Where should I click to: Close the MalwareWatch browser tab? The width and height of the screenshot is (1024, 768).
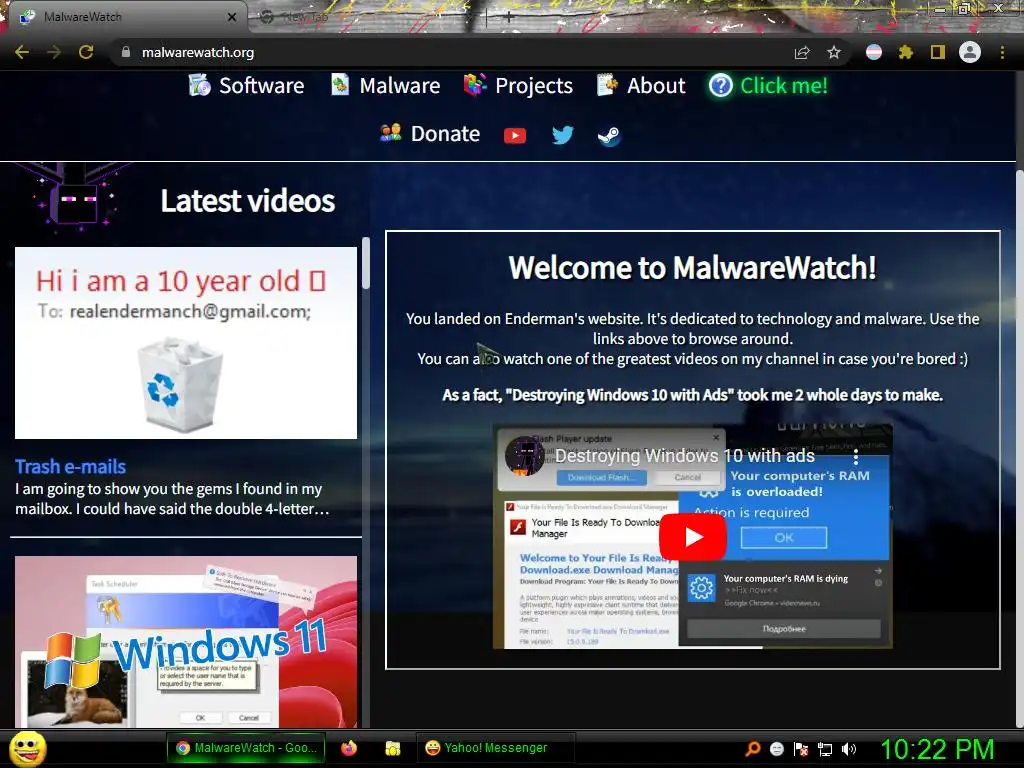tap(232, 17)
